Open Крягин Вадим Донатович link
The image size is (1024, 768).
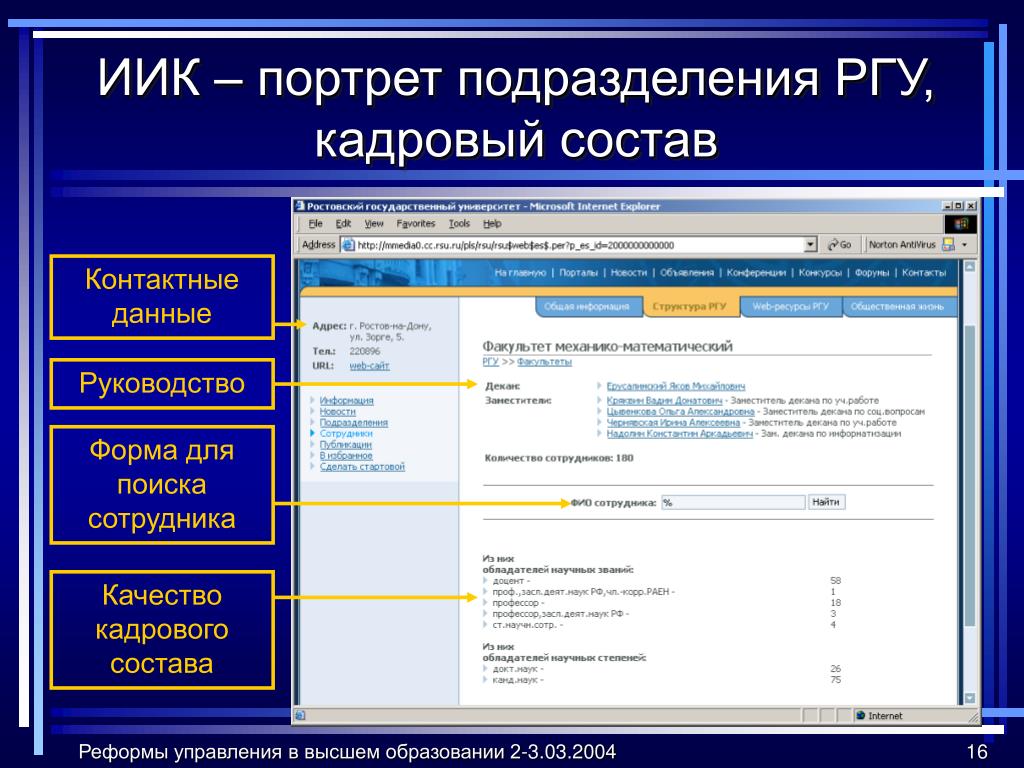pyautogui.click(x=664, y=400)
